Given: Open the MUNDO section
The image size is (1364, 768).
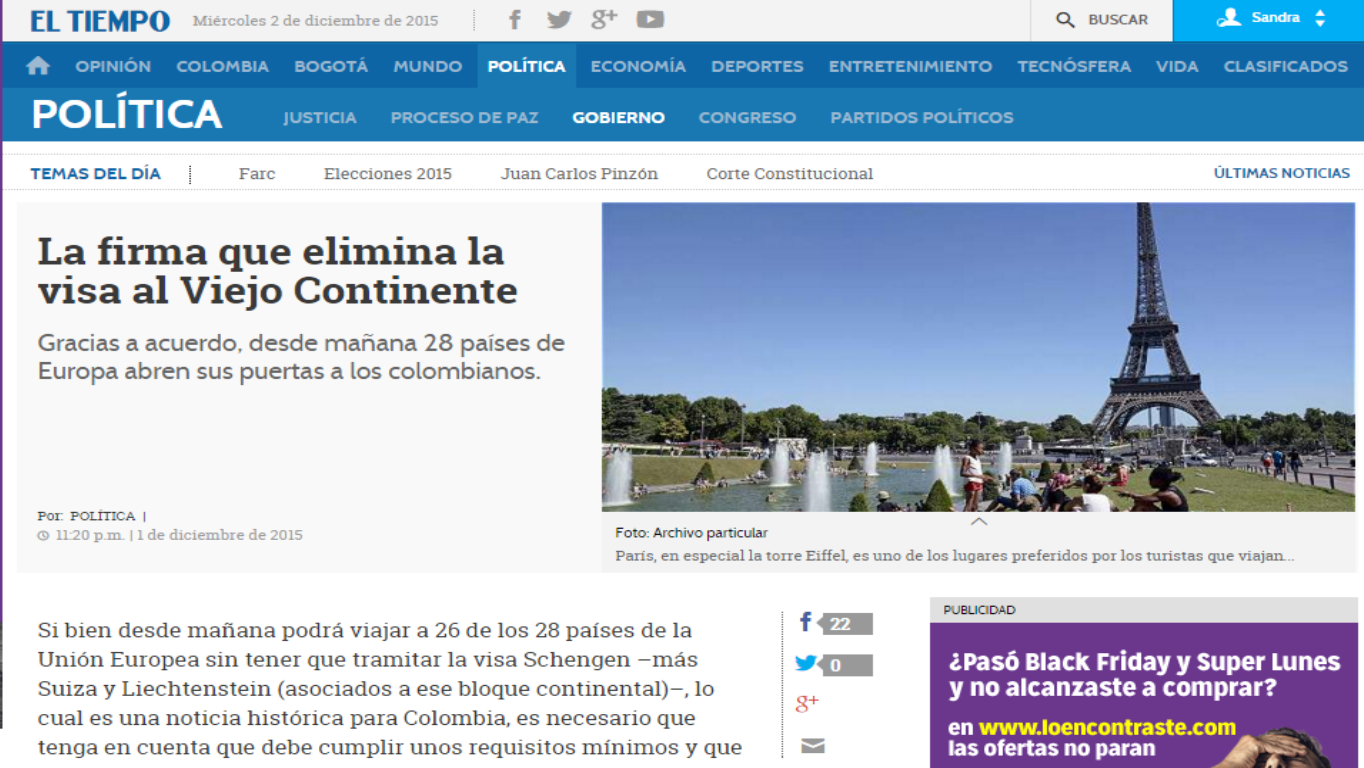Looking at the screenshot, I should [427, 66].
